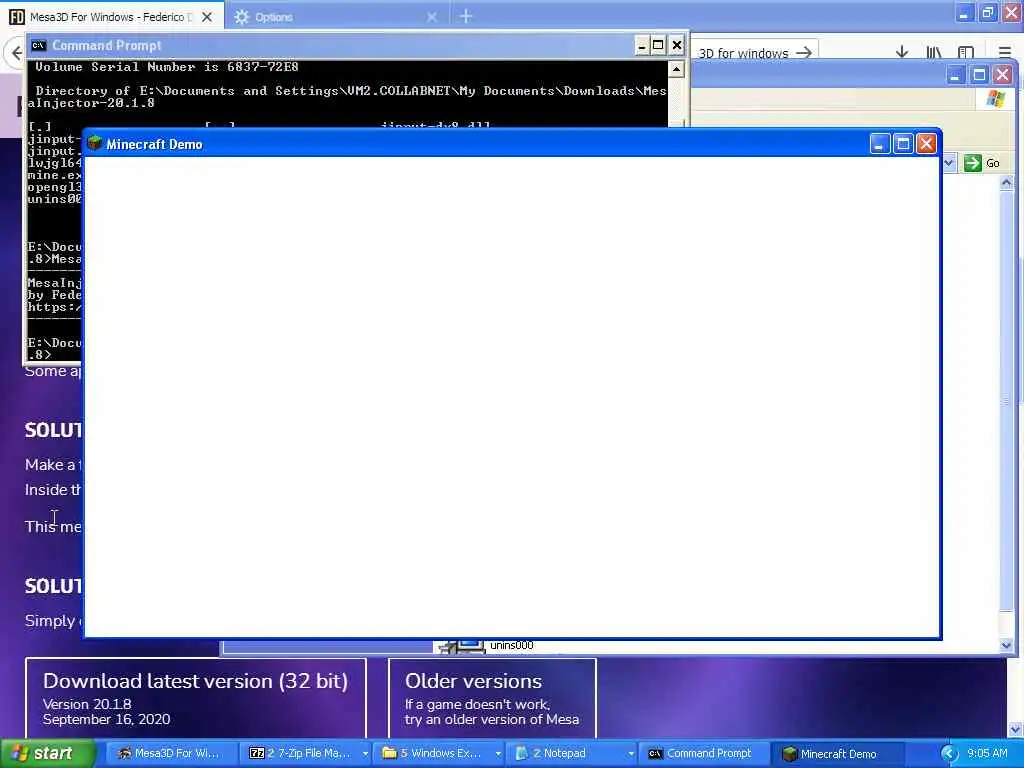Viewport: 1024px width, 768px height.
Task: Expand Explorer address bar dropdown
Action: click(949, 163)
